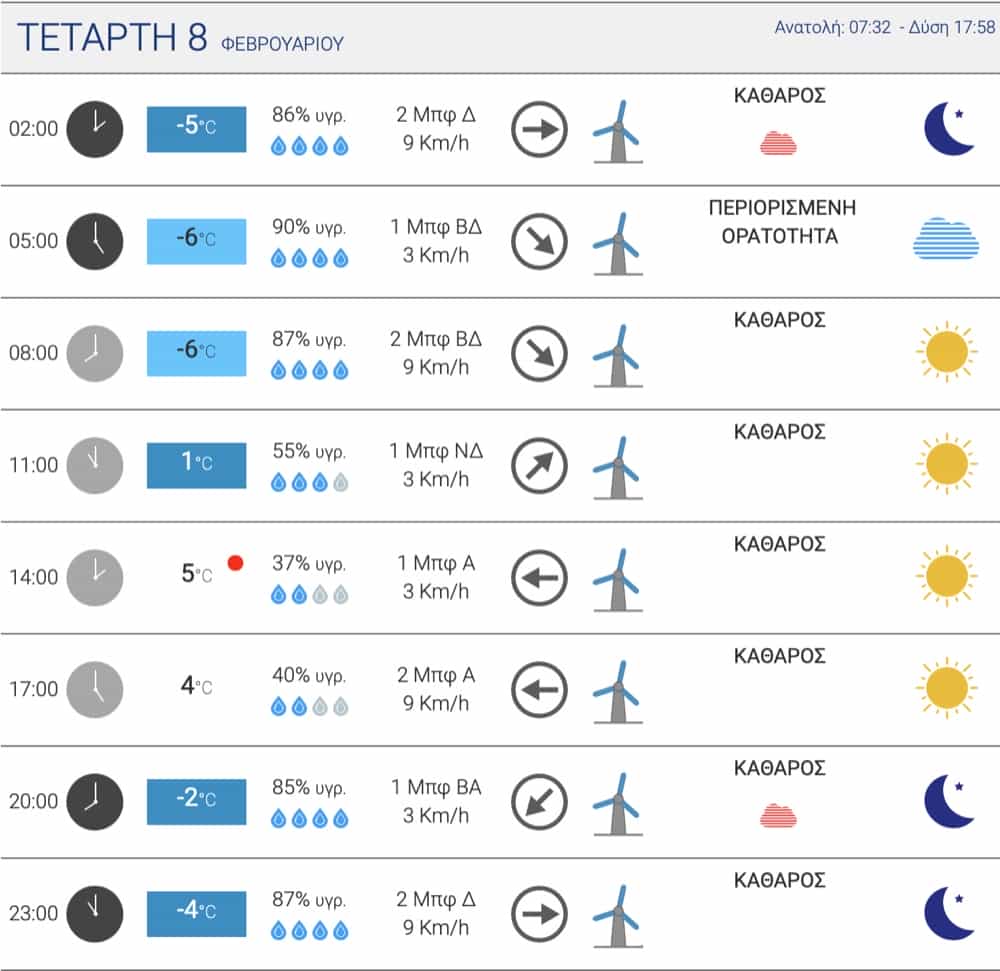Image resolution: width=1000 pixels, height=971 pixels.
Task: Click the -5°C temperature box
Action: tap(196, 129)
